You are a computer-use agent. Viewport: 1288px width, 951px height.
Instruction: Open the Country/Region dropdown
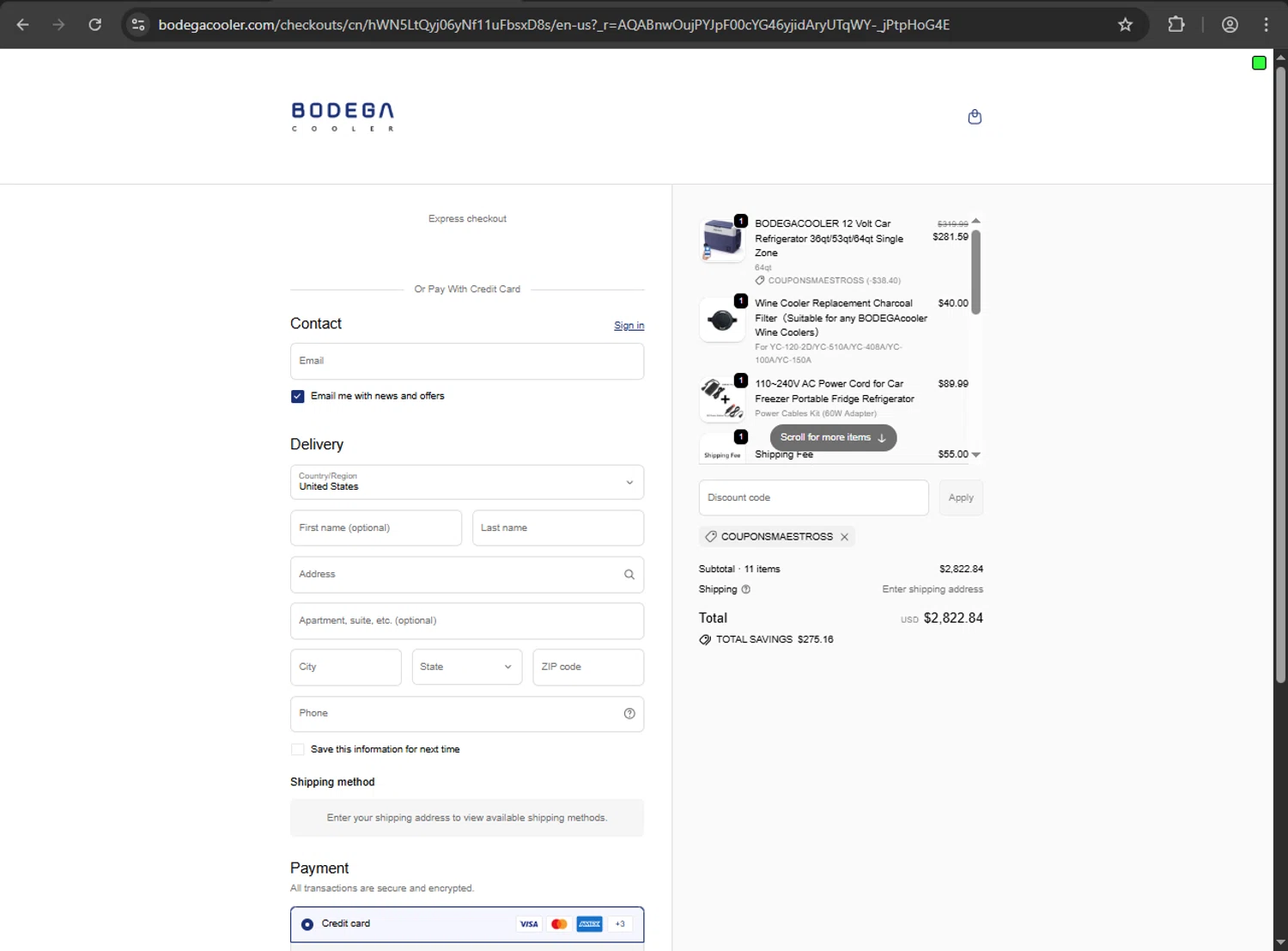467,483
